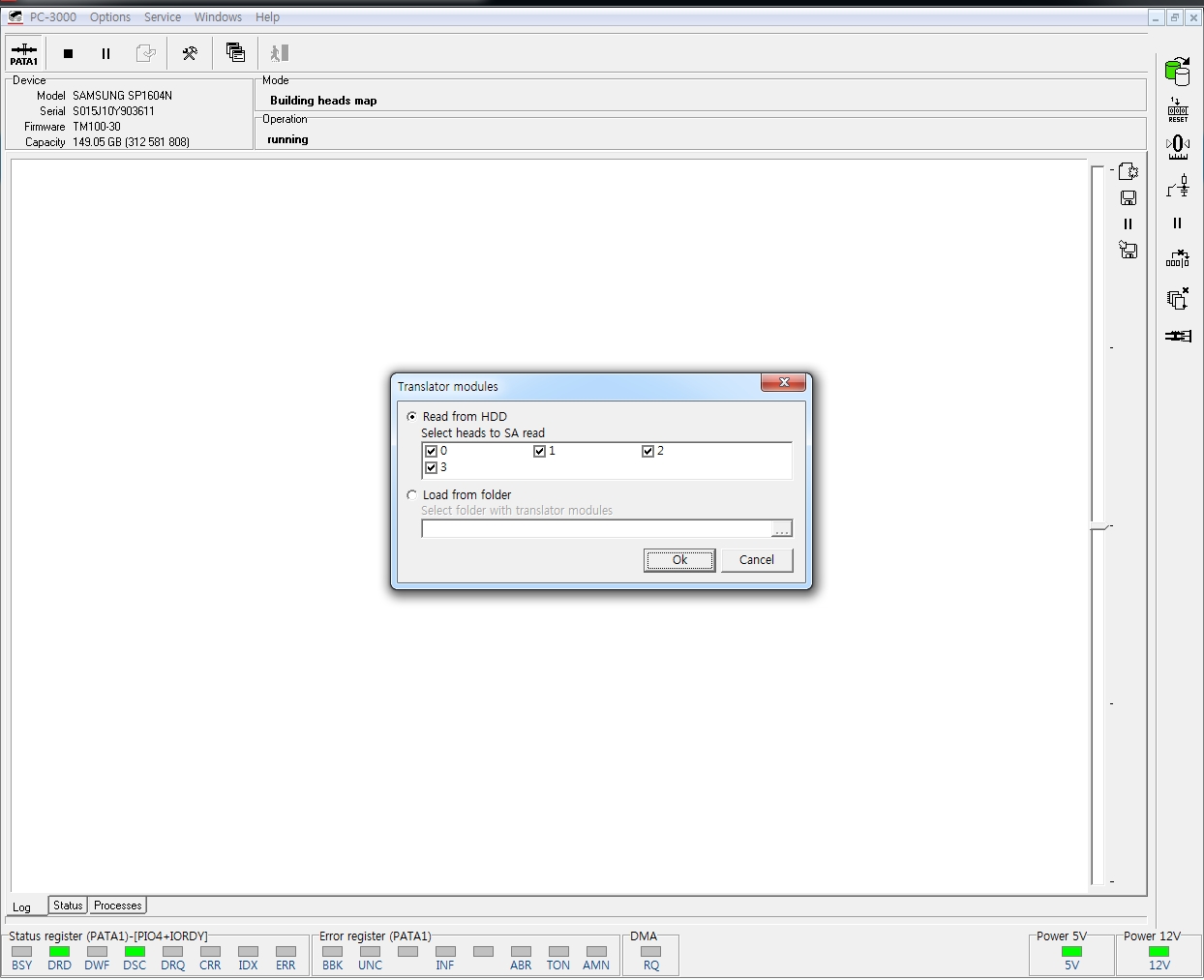This screenshot has width=1204, height=980.
Task: Stop the running operation
Action: click(68, 53)
